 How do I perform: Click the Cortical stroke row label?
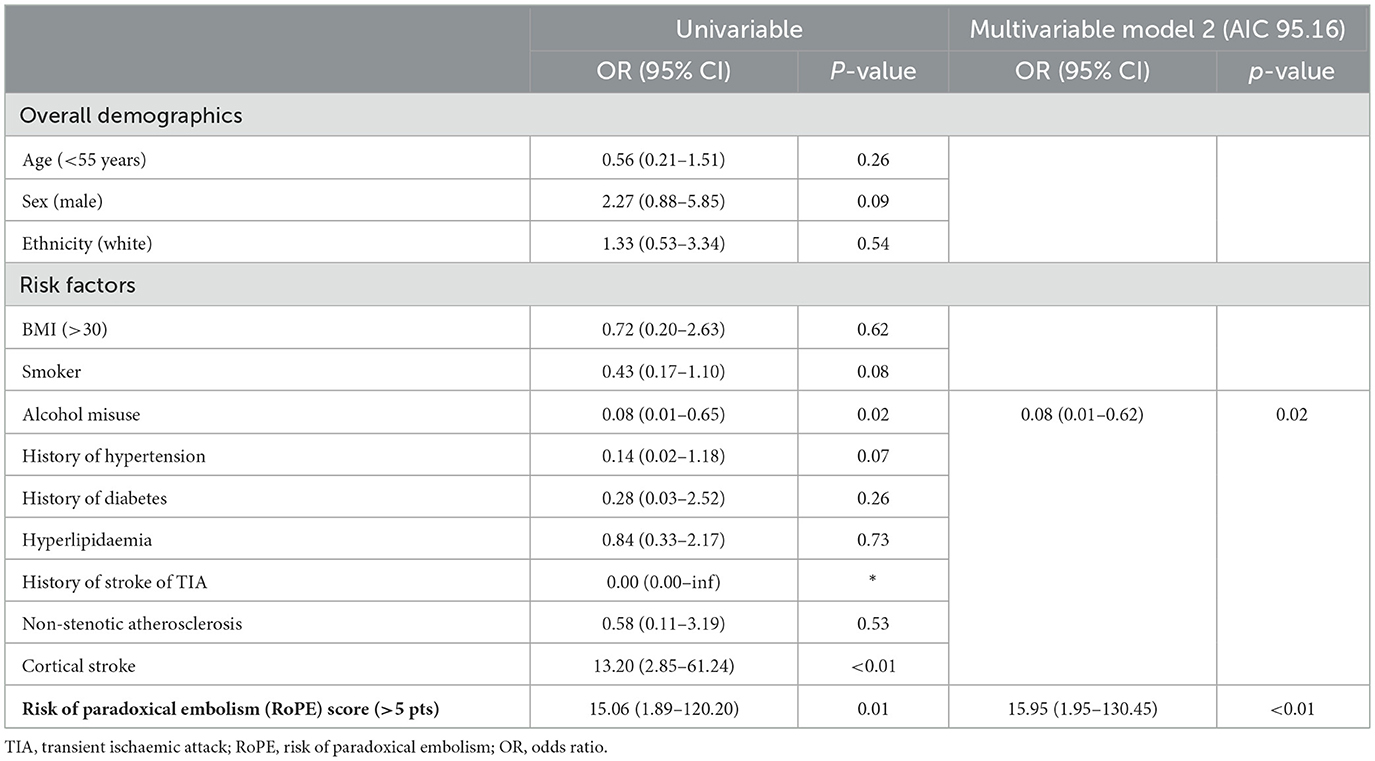[76, 665]
